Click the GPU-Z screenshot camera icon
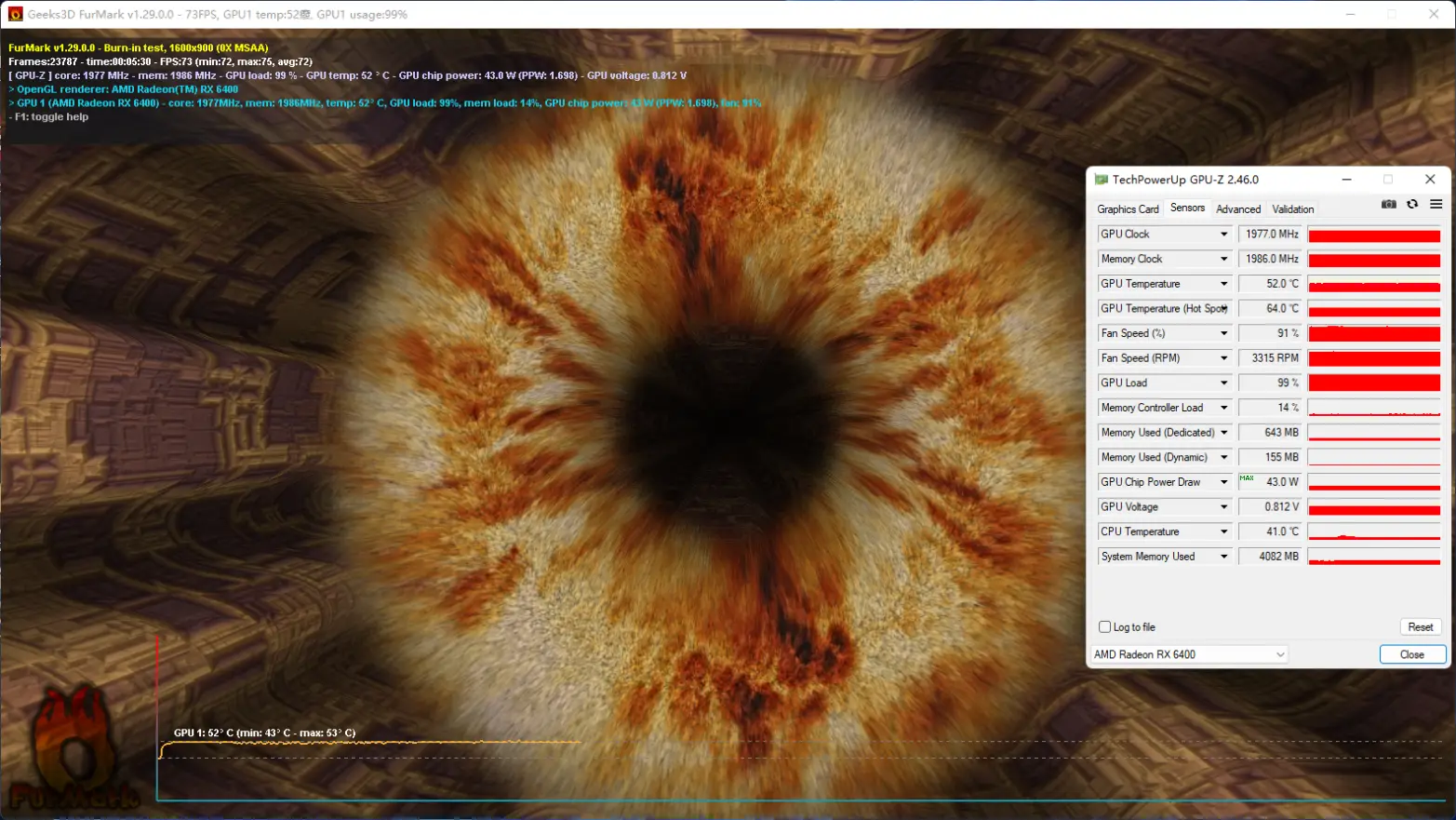1456x820 pixels. point(1388,205)
